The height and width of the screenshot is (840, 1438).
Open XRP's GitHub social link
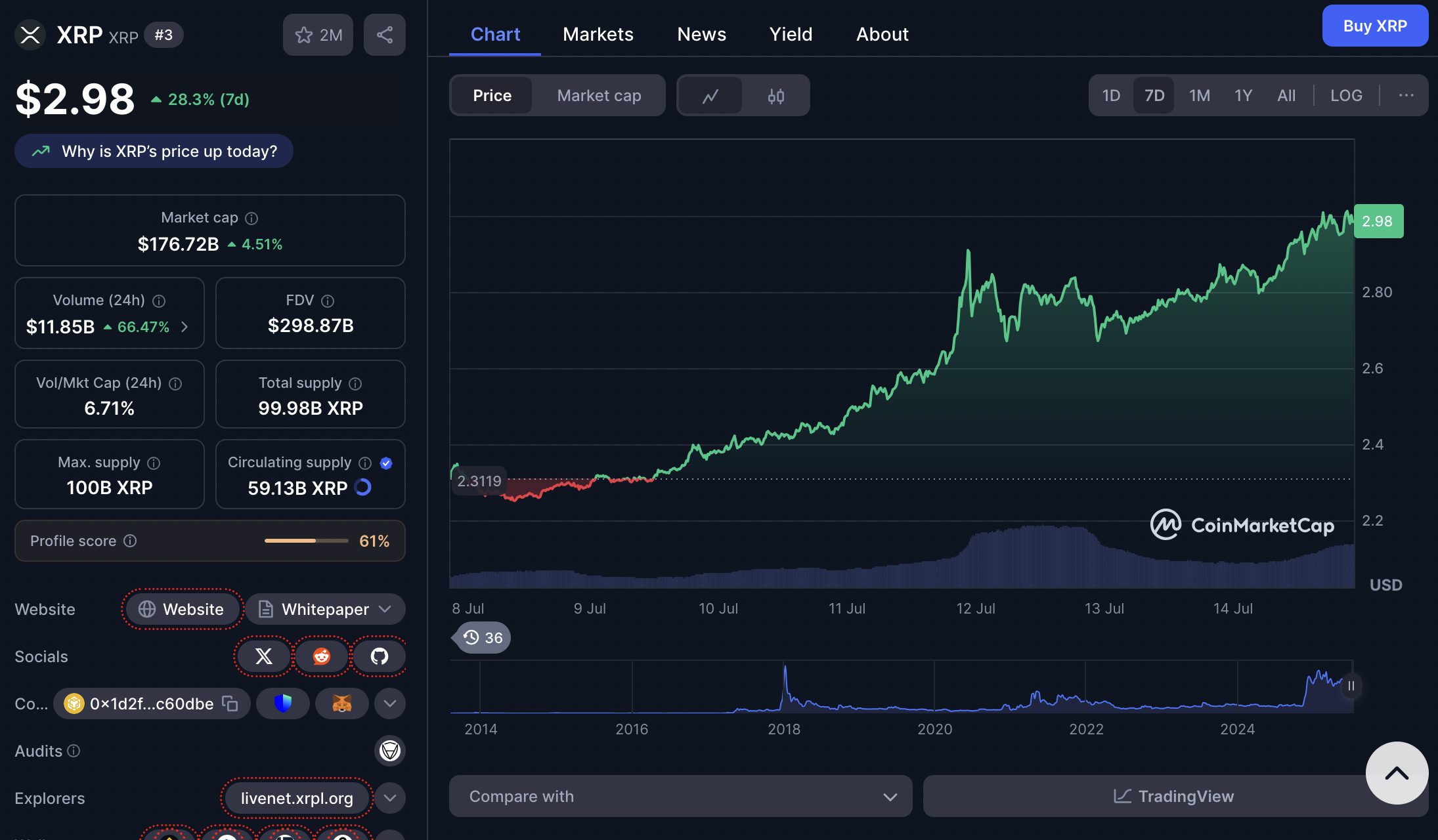[380, 656]
